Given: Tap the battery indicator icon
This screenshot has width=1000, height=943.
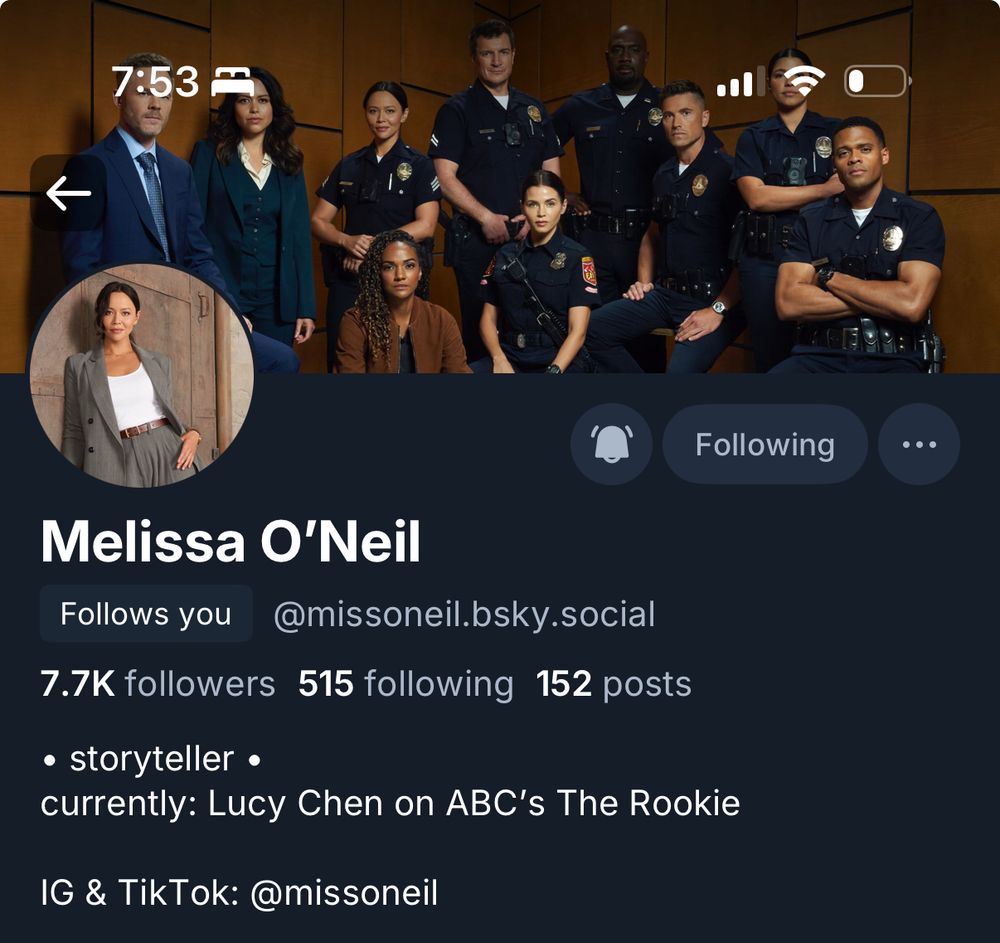Looking at the screenshot, I should coord(878,82).
